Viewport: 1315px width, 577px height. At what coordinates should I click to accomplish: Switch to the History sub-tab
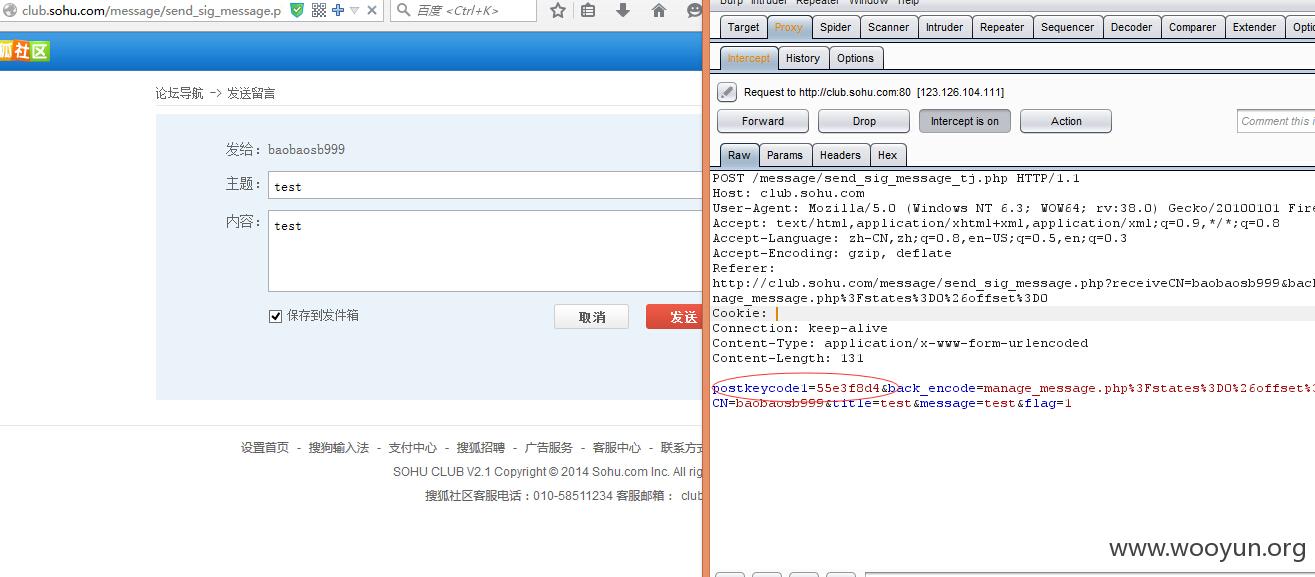click(x=803, y=58)
